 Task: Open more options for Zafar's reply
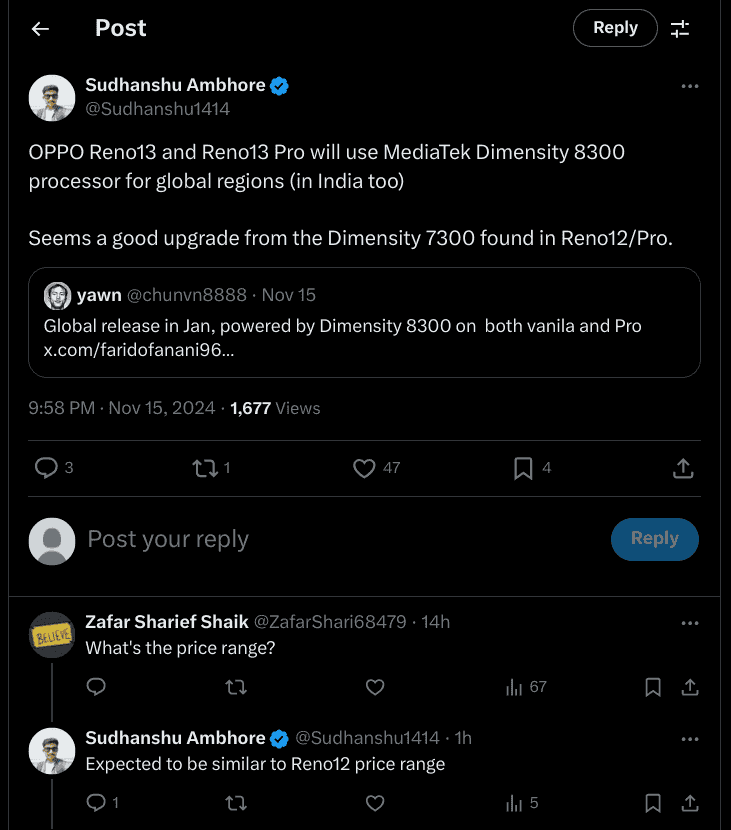click(x=689, y=623)
